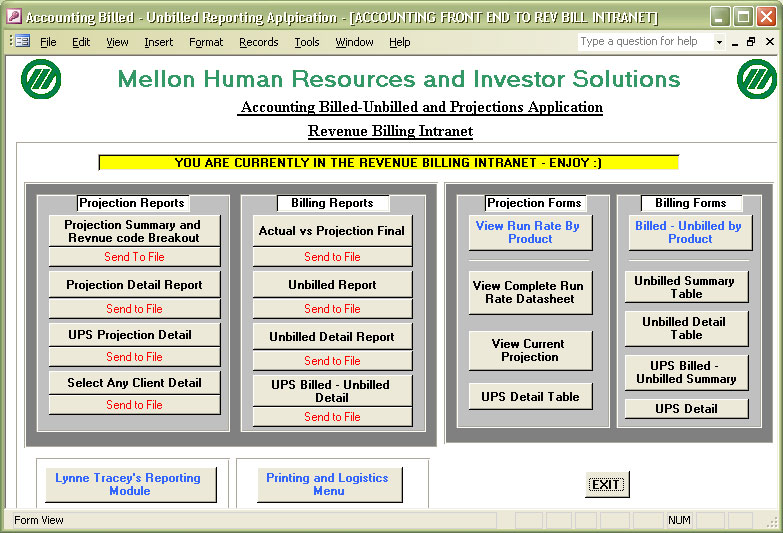The width and height of the screenshot is (783, 533).
Task: Open Projection Summary and Revnue code Breakout report
Action: [x=134, y=231]
